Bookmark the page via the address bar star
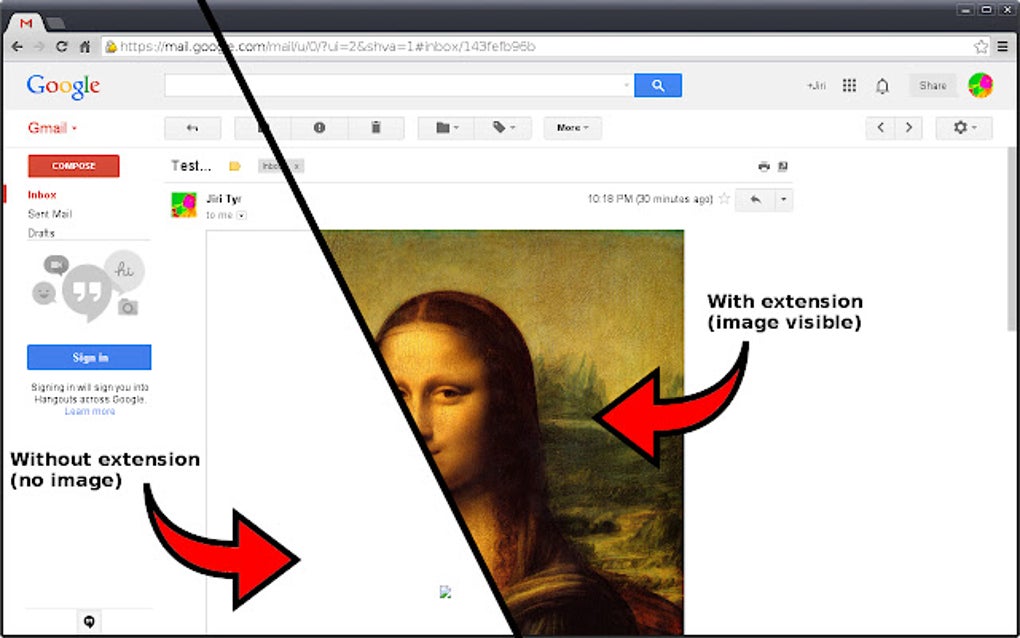1020x638 pixels. click(983, 46)
